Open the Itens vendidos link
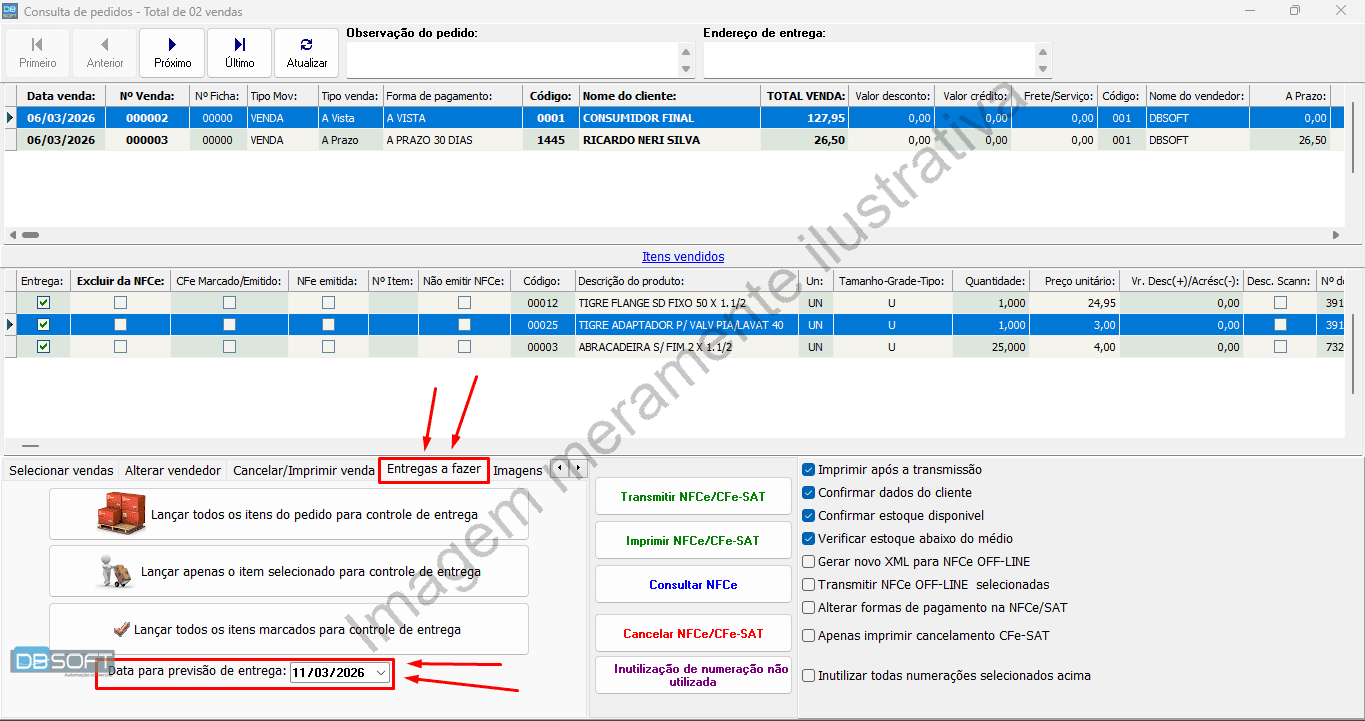The height and width of the screenshot is (721, 1365). (683, 257)
